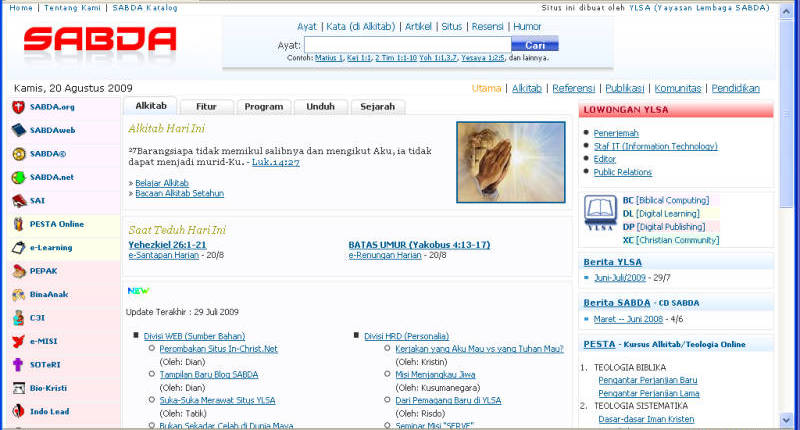This screenshot has width=800, height=430.
Task: Open the Juni-Juli/2009 news link
Action: tap(619, 278)
